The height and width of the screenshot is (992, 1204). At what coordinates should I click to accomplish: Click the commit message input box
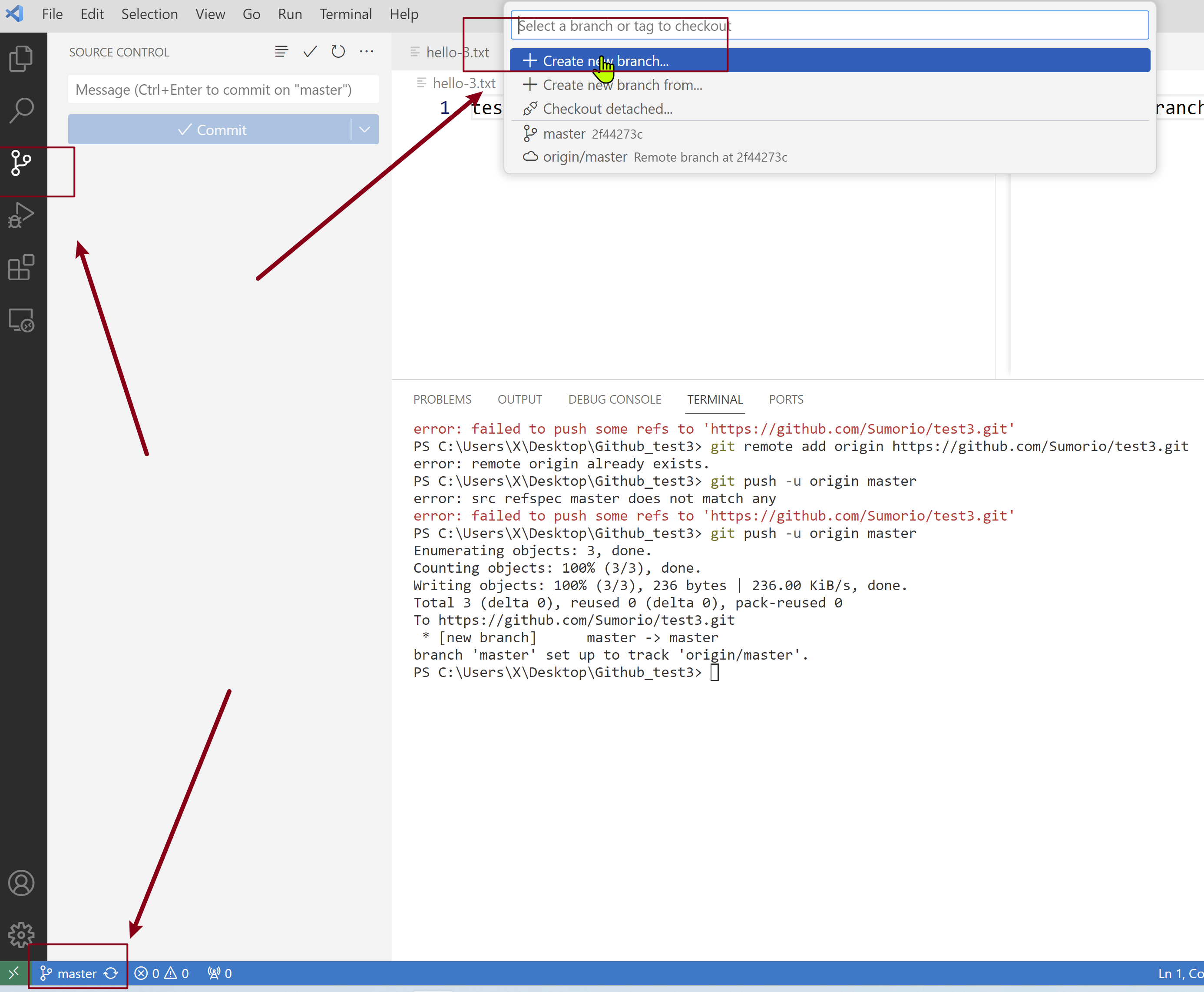click(x=223, y=90)
